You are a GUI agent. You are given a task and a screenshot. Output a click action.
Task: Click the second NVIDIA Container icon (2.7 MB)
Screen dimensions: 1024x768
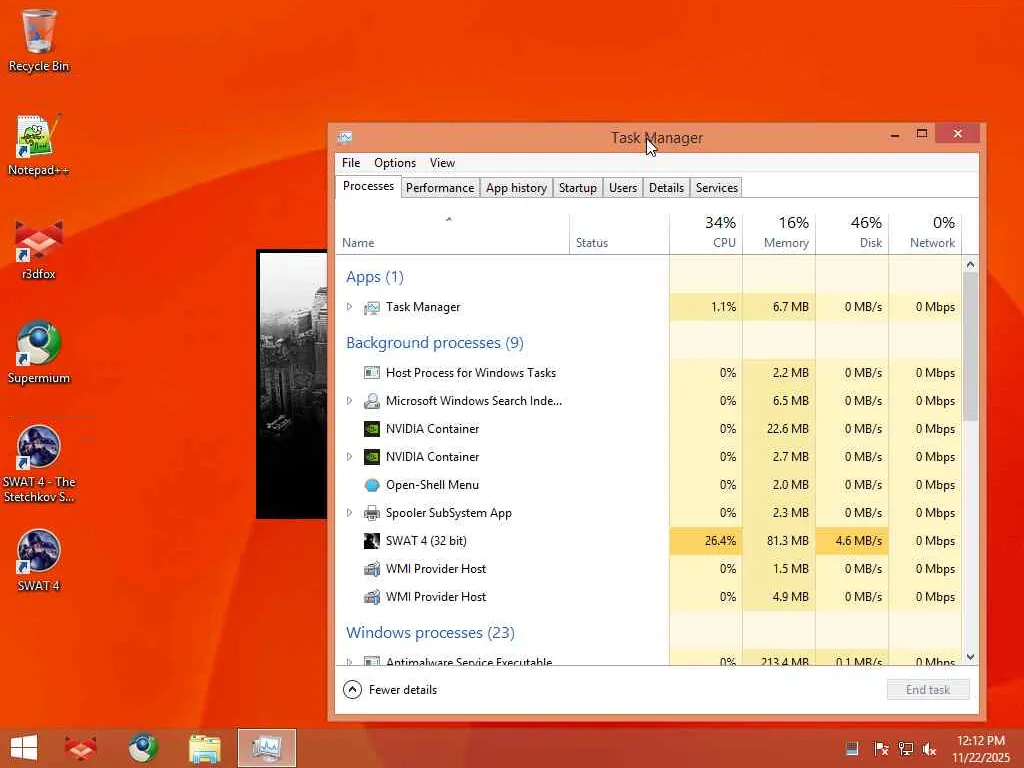click(372, 457)
